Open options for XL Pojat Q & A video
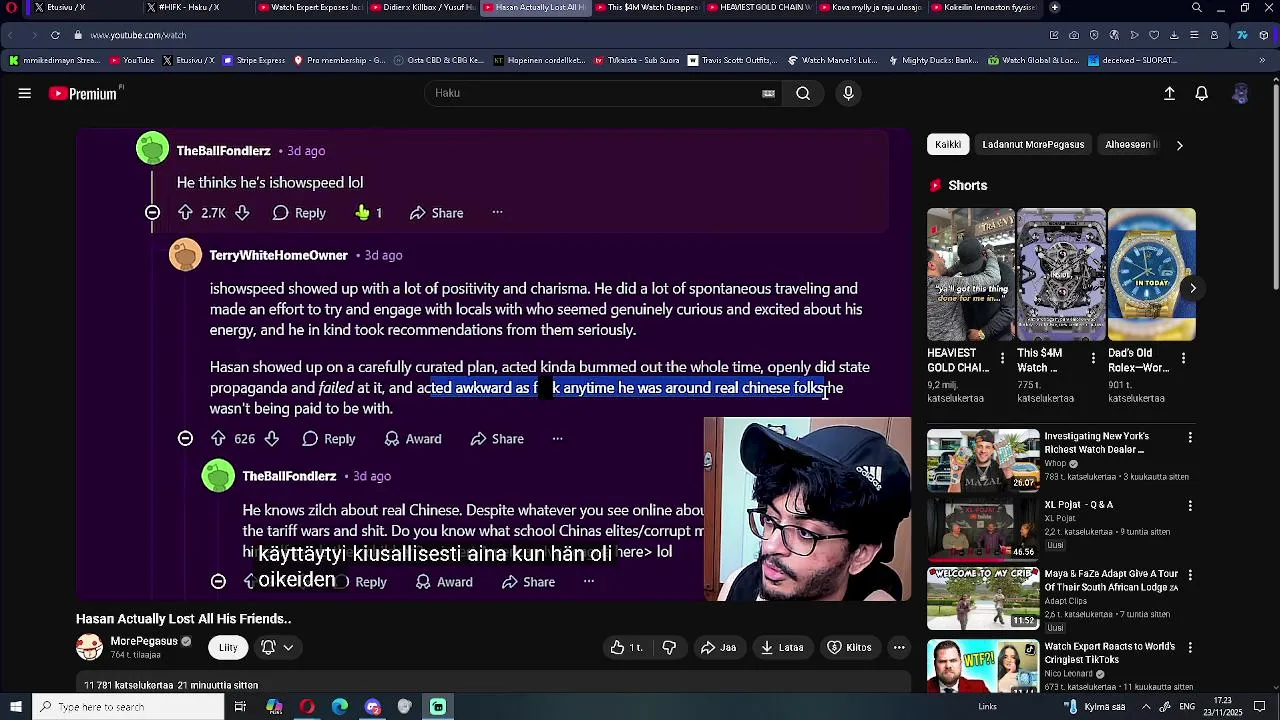The height and width of the screenshot is (720, 1280). click(1190, 506)
